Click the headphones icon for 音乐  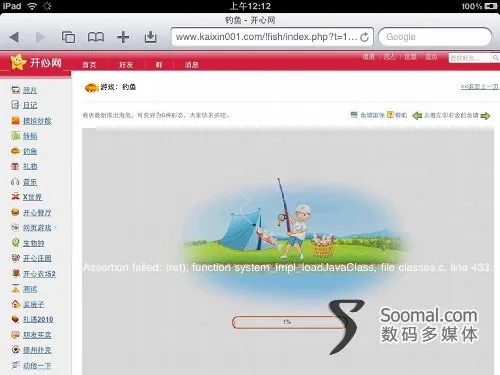point(15,182)
